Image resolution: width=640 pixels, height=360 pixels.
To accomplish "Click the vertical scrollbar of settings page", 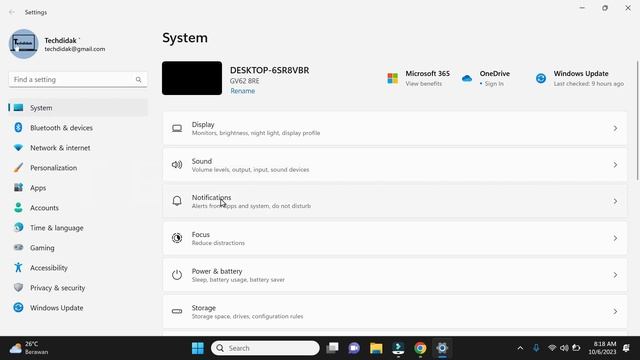I will click(637, 120).
